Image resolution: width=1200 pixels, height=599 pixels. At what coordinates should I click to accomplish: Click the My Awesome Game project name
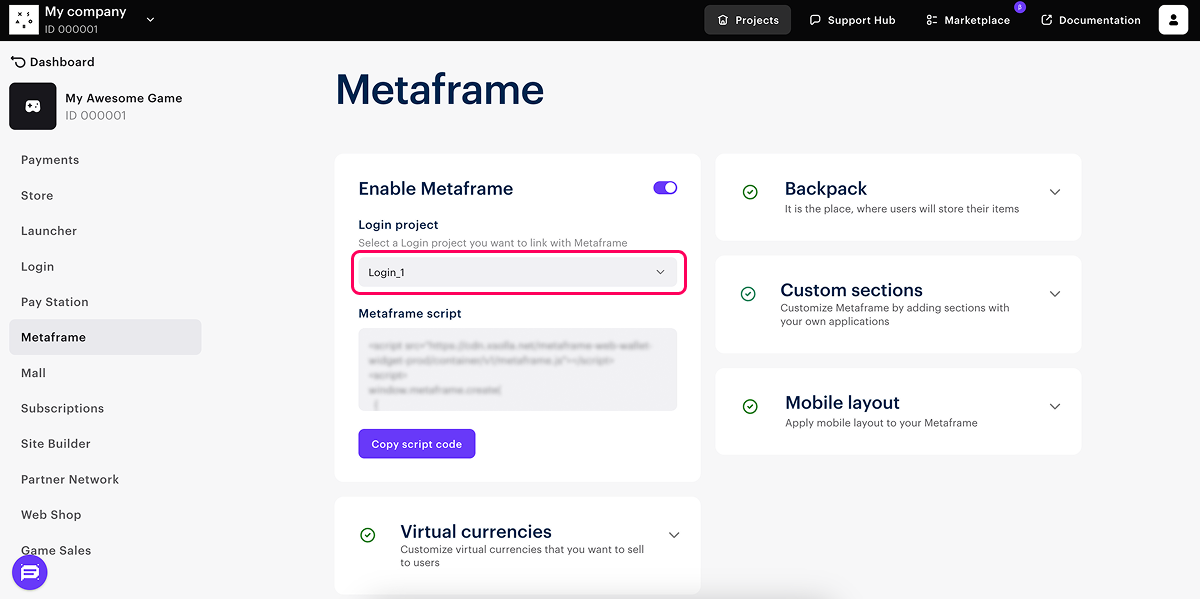[x=124, y=98]
